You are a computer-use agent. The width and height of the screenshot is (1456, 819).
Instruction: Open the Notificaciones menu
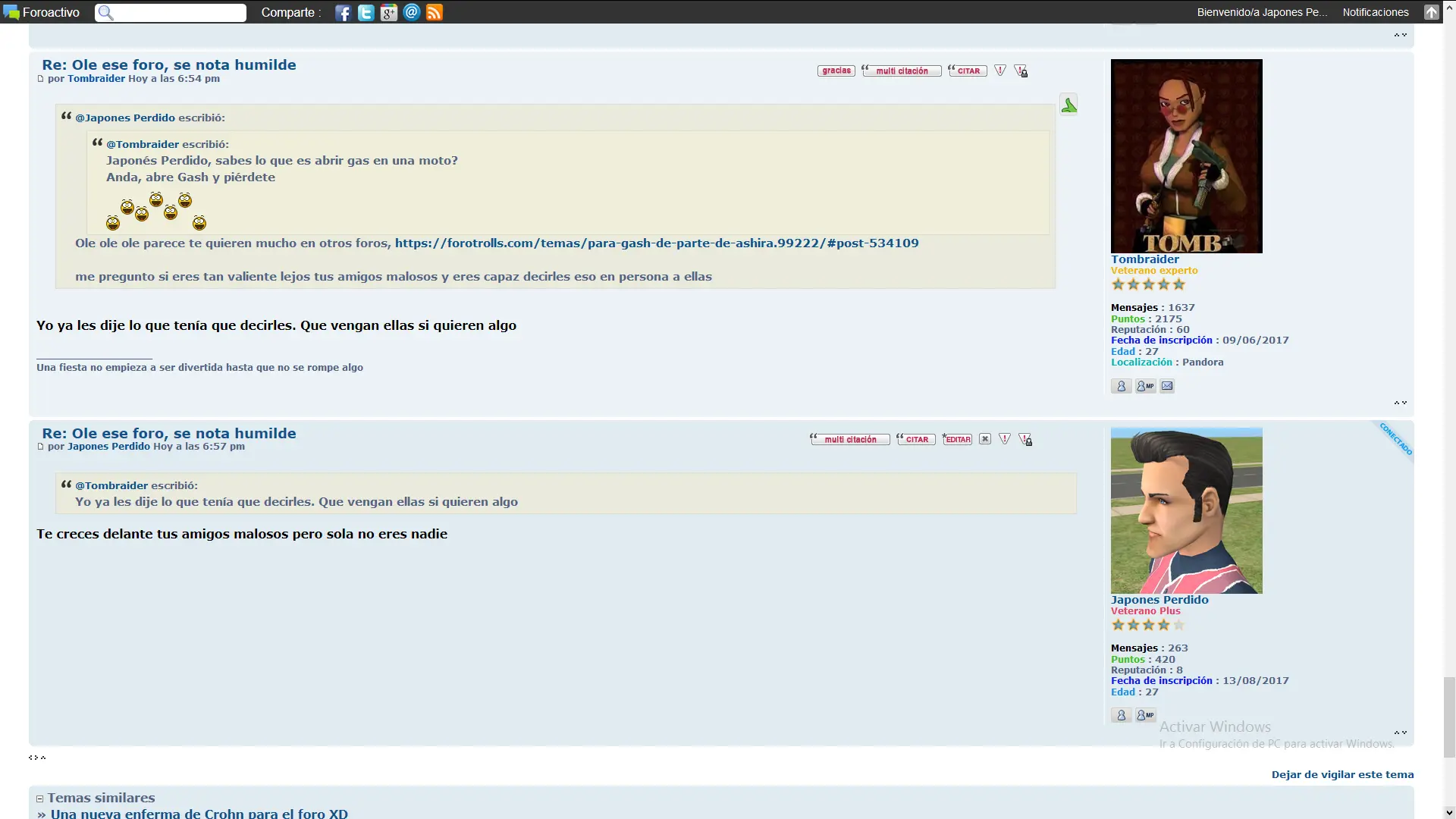coord(1376,12)
